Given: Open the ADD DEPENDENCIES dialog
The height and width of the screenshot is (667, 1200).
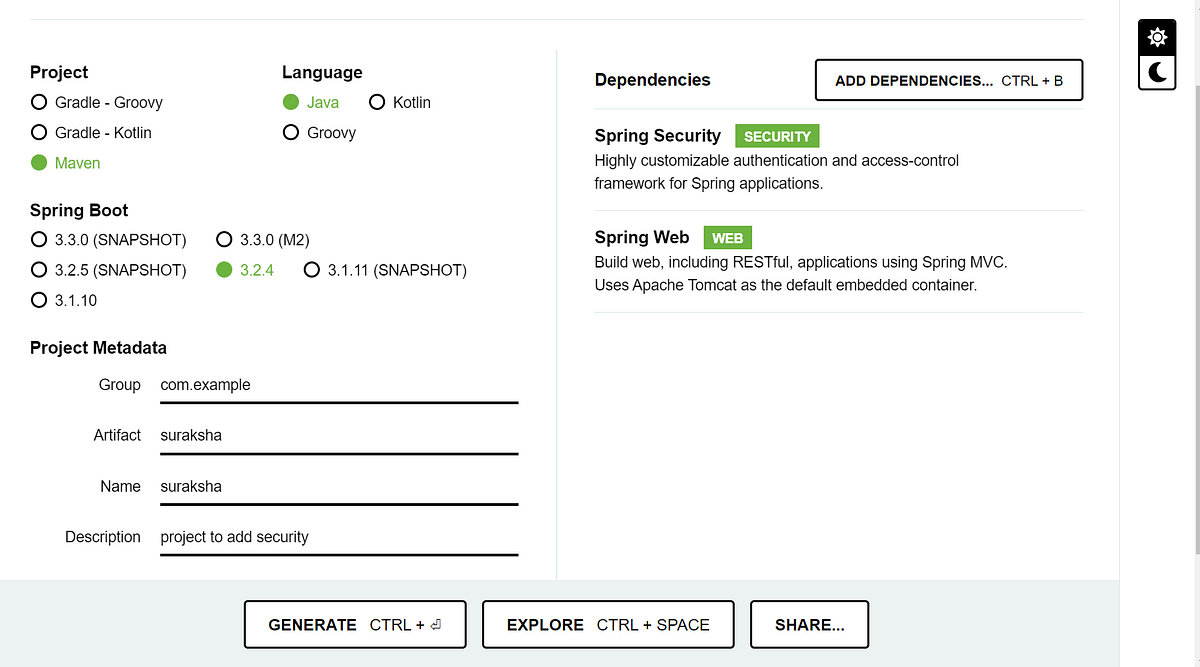Looking at the screenshot, I should click(948, 80).
